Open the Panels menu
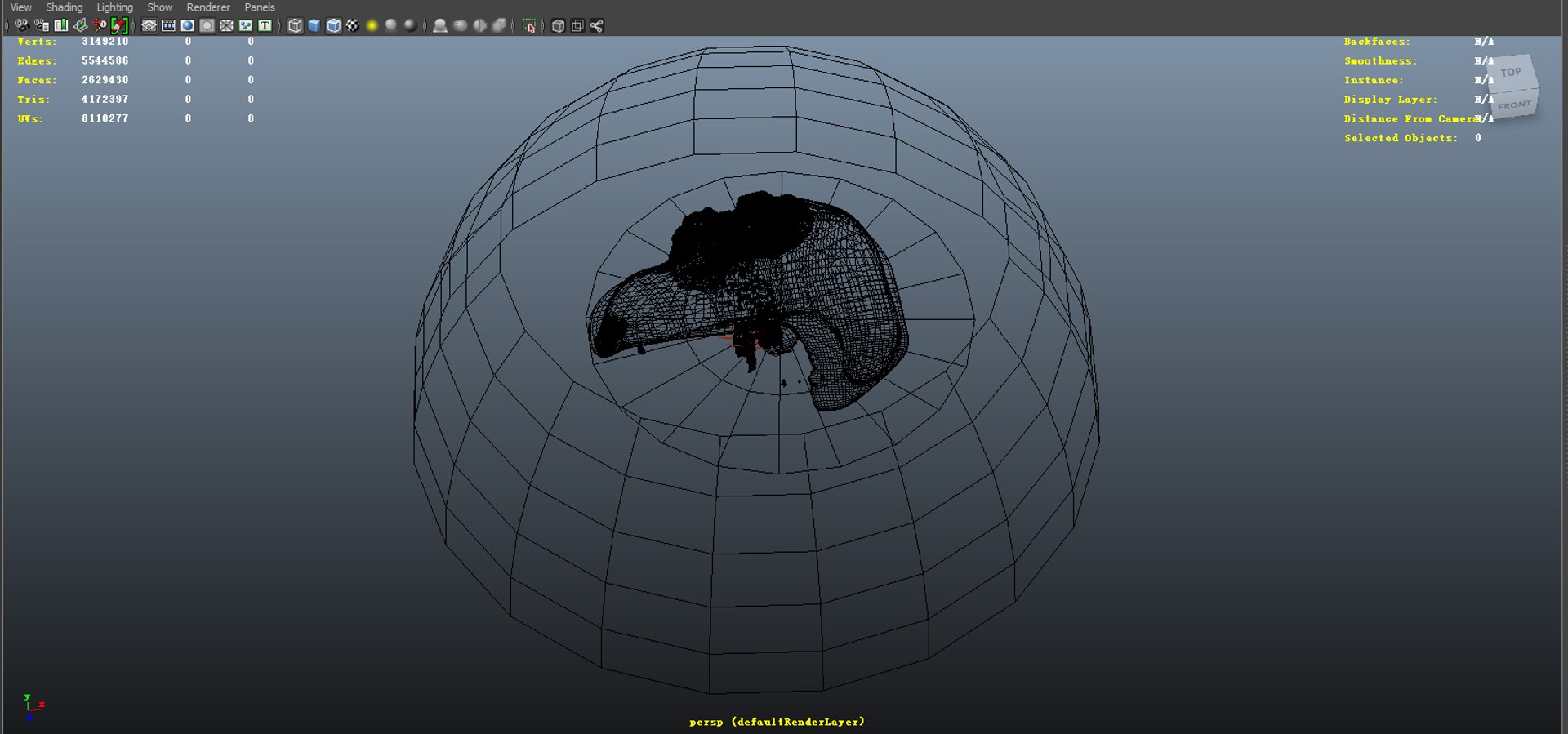The width and height of the screenshot is (1568, 734). click(260, 7)
